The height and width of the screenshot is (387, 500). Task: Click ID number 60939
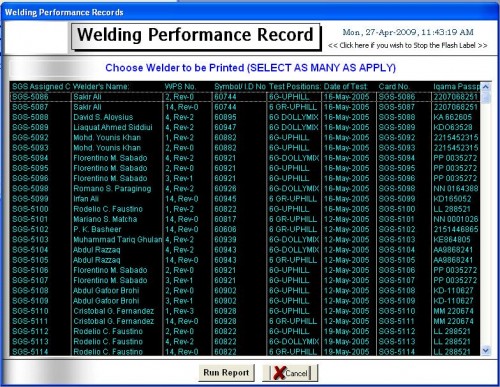(225, 240)
